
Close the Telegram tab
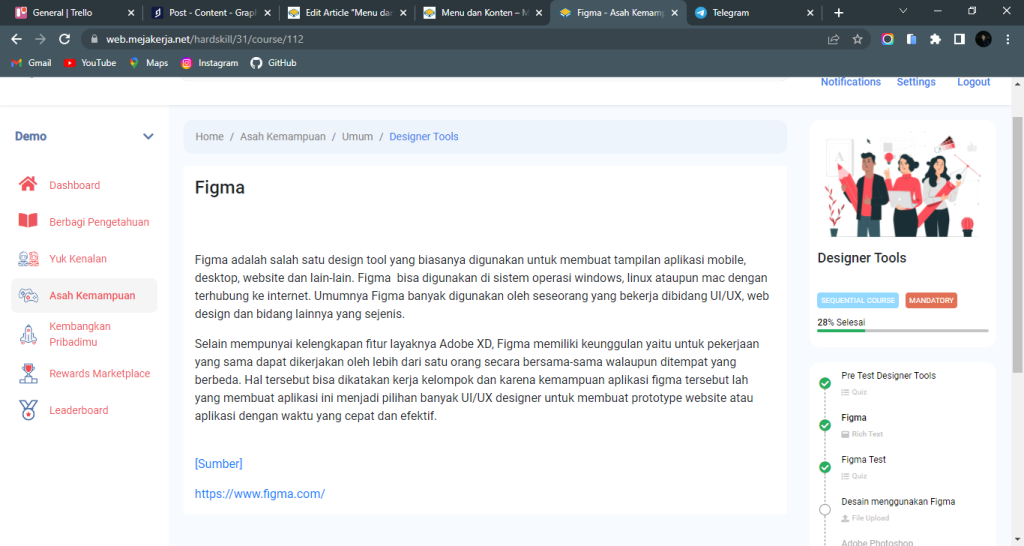click(810, 12)
